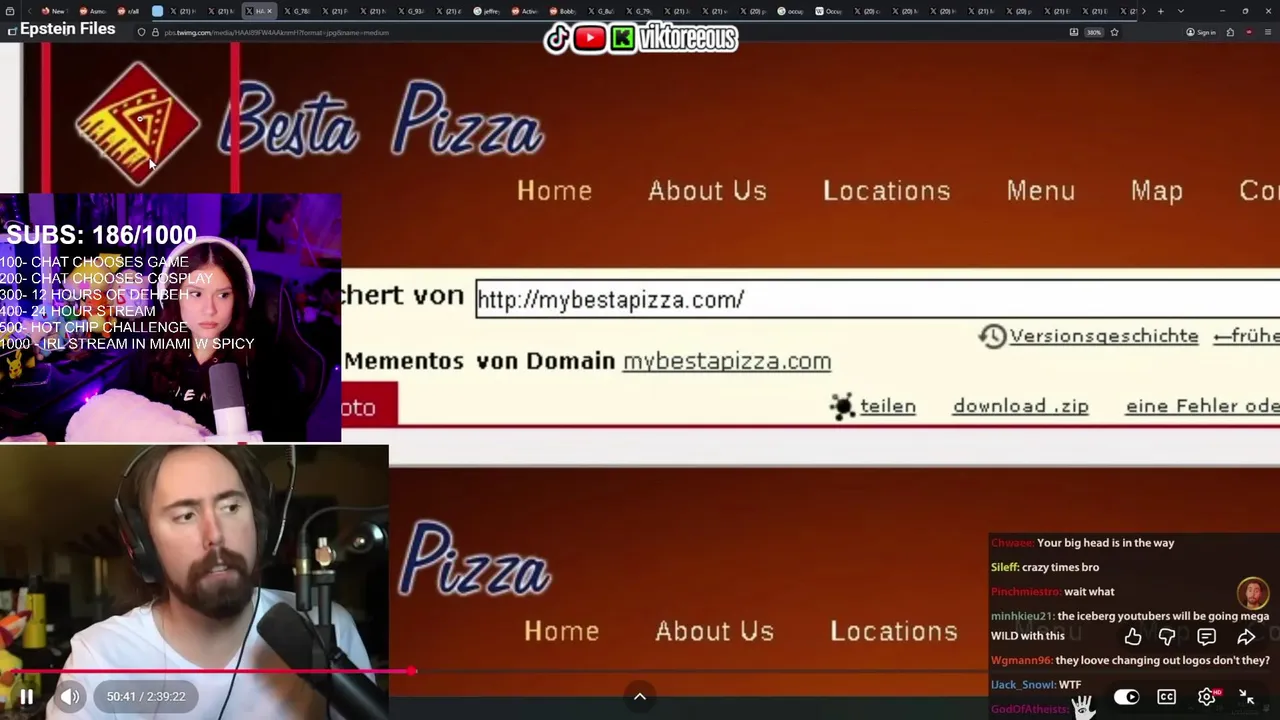The image size is (1280, 720).
Task: Click the Sign in account button
Action: click(x=1201, y=32)
